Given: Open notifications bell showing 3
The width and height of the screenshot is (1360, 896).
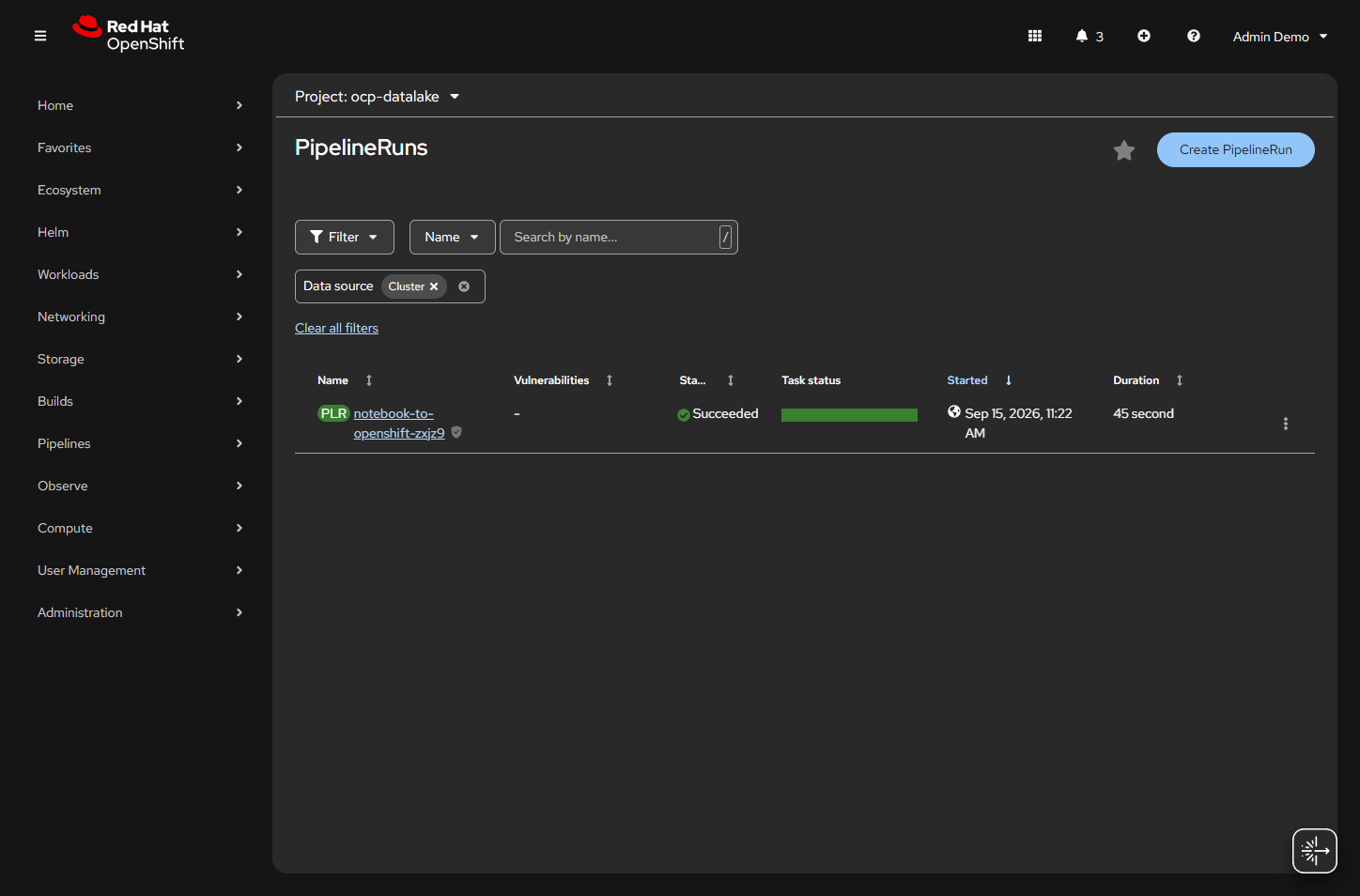Looking at the screenshot, I should tap(1090, 36).
